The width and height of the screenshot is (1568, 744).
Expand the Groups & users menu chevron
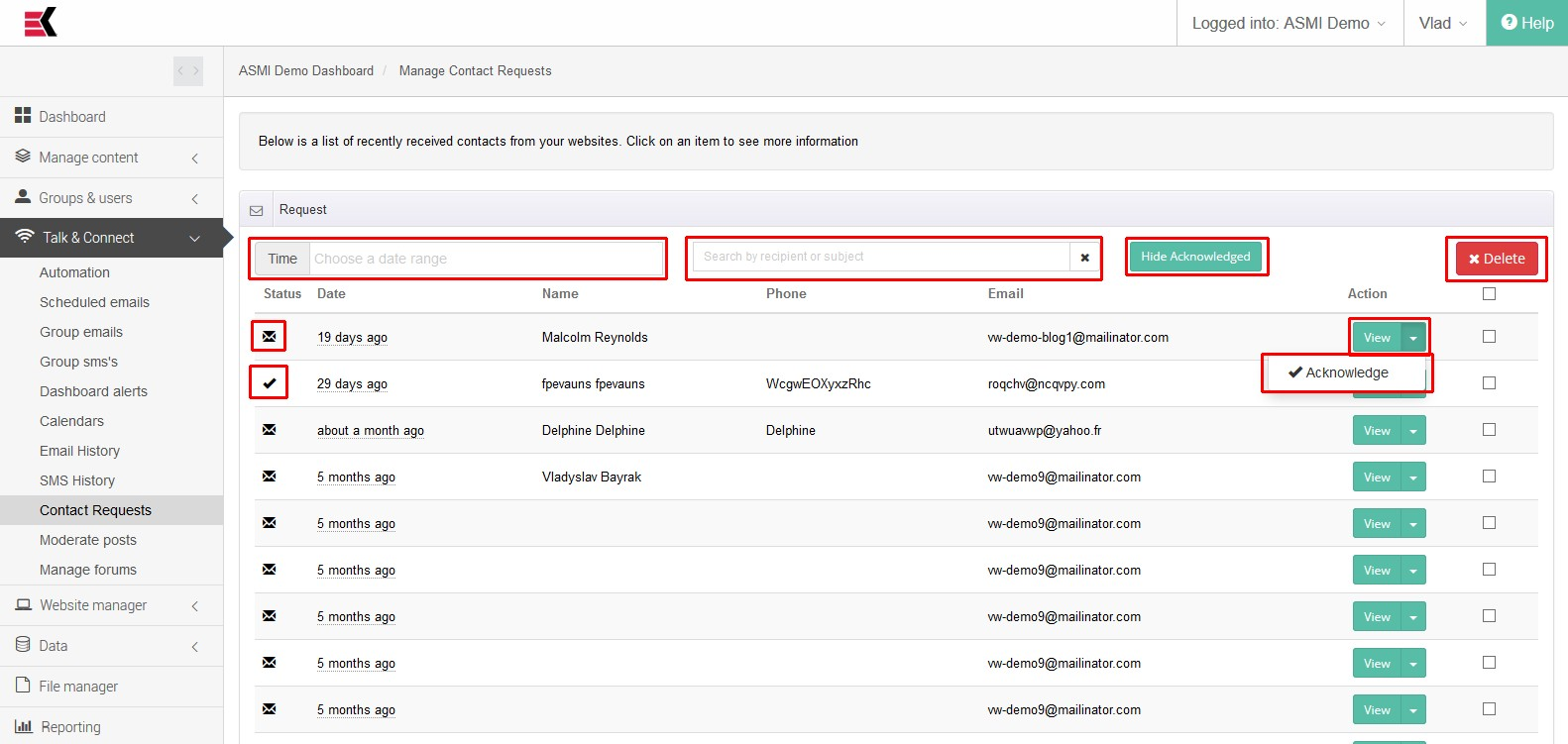pos(195,199)
